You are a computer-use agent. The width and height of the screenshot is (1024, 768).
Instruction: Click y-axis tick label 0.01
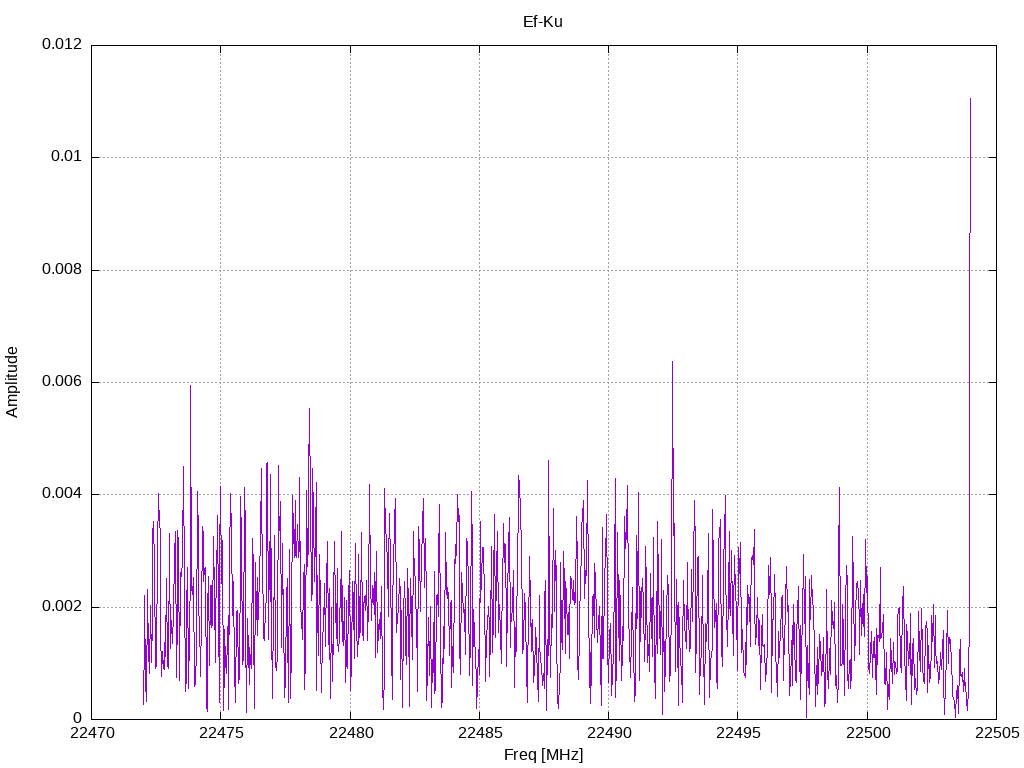(67, 156)
